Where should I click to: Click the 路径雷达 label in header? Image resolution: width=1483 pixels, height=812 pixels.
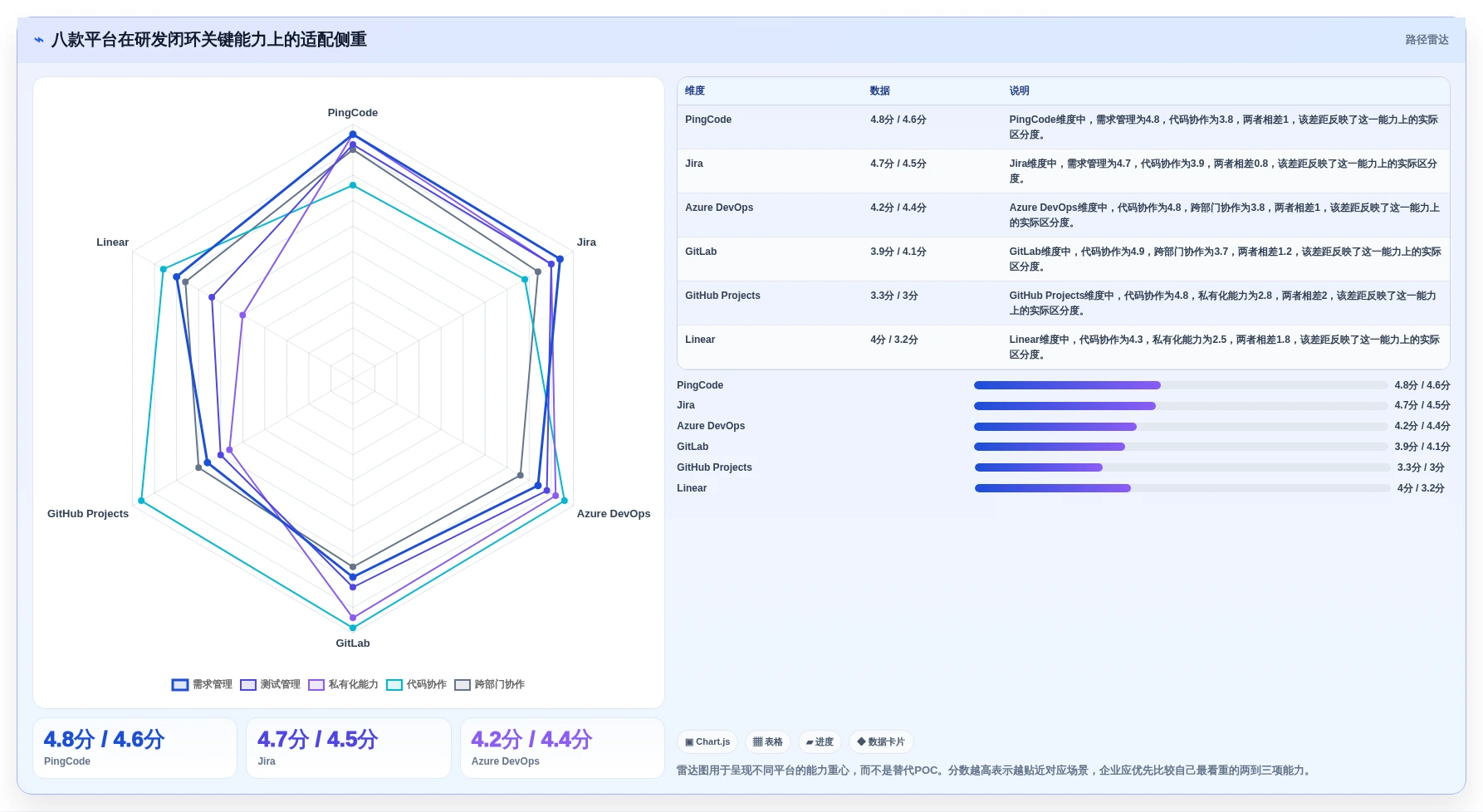coord(1427,40)
